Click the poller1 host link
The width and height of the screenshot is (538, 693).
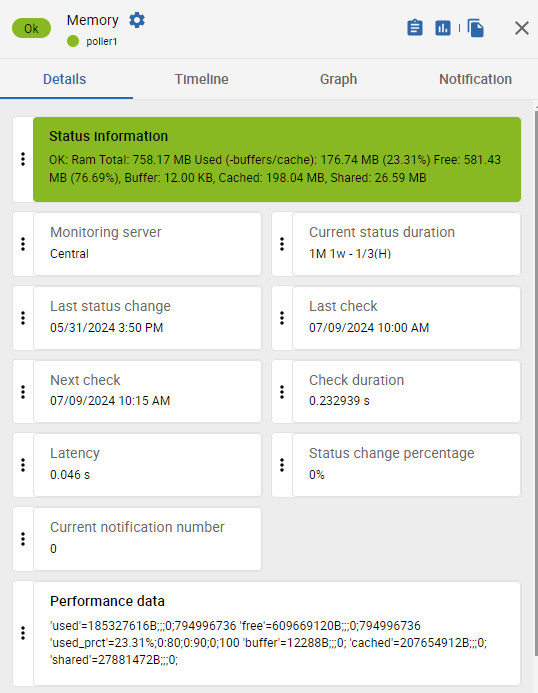coord(102,42)
